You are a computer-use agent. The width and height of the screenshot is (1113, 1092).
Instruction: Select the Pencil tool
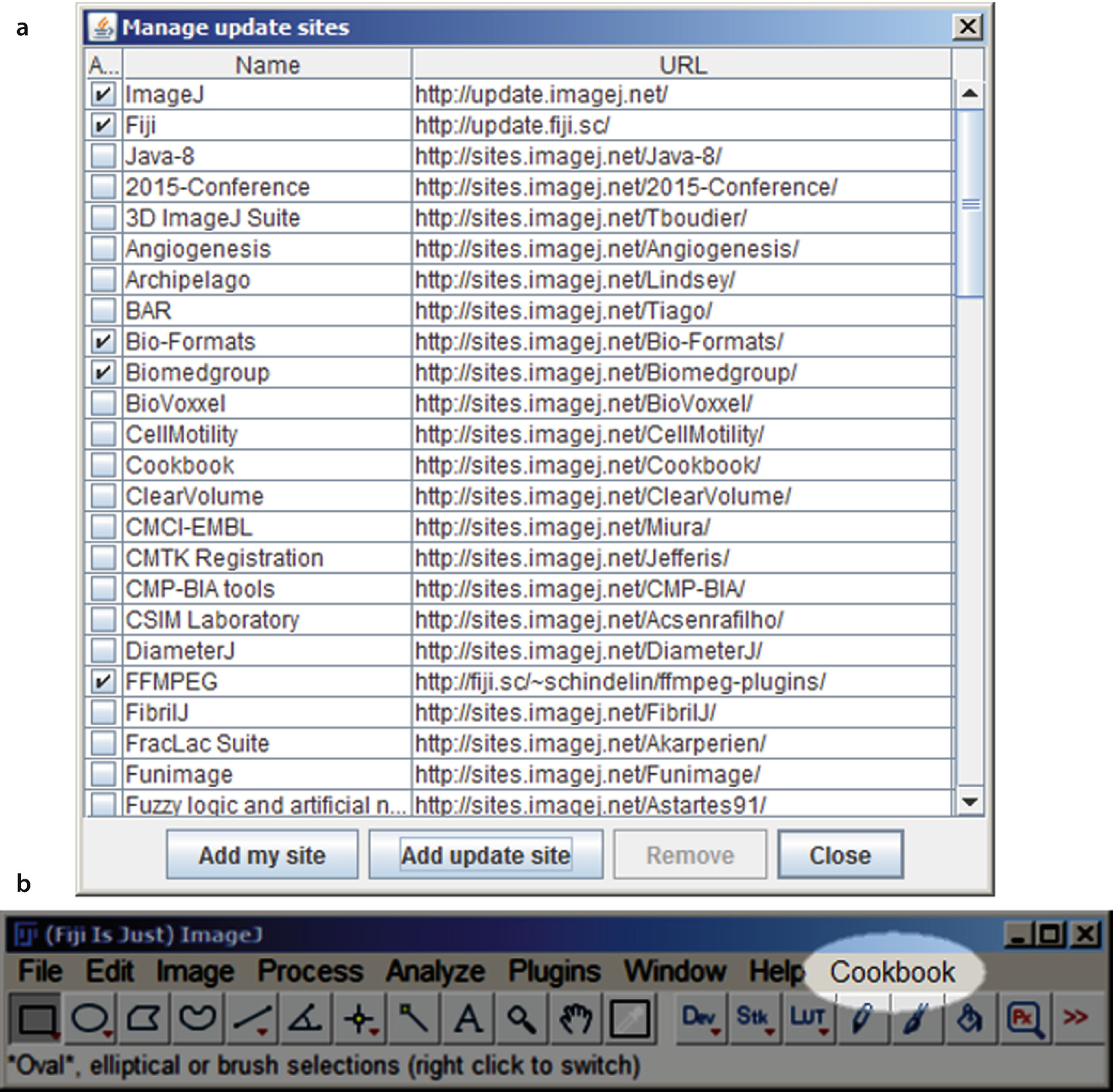tap(862, 1018)
